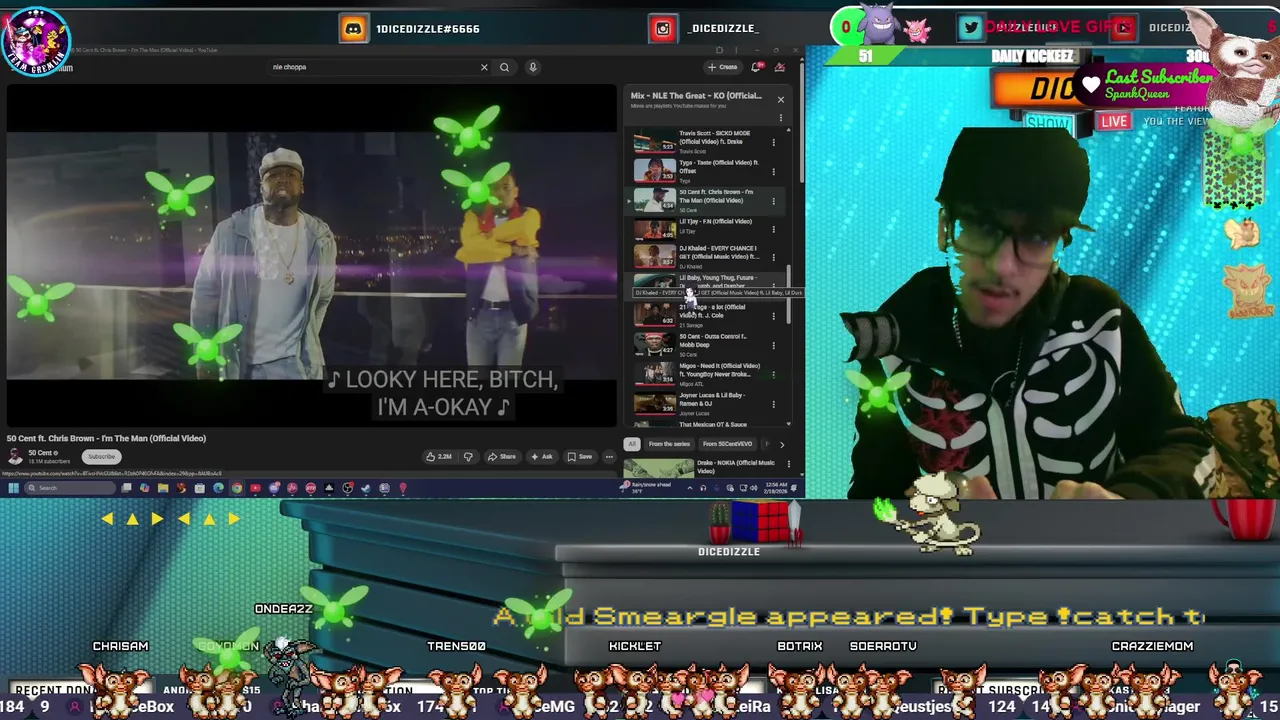
Task: Open the 50 Cent channel name link
Action: 42,453
